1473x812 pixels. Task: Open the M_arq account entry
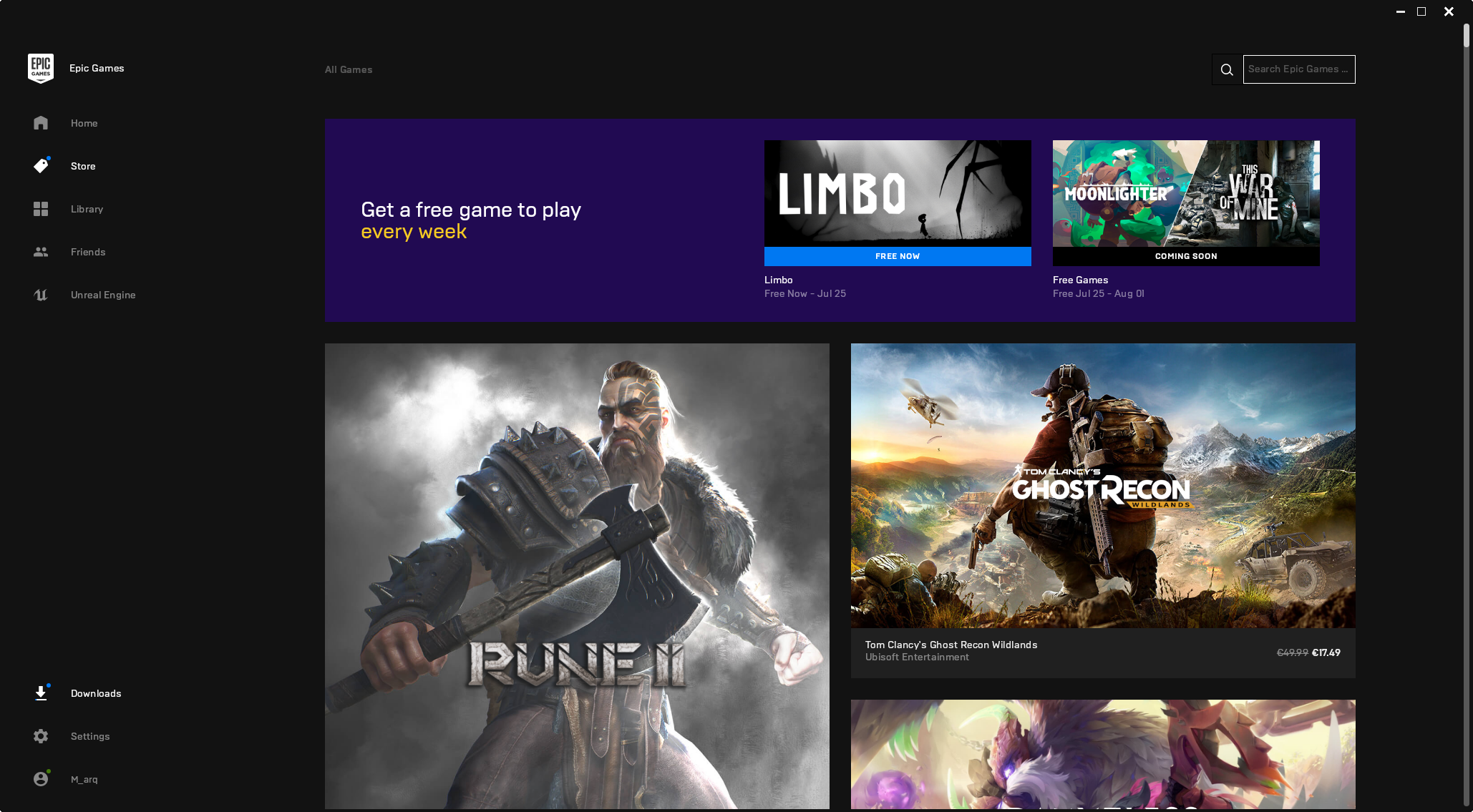point(84,779)
